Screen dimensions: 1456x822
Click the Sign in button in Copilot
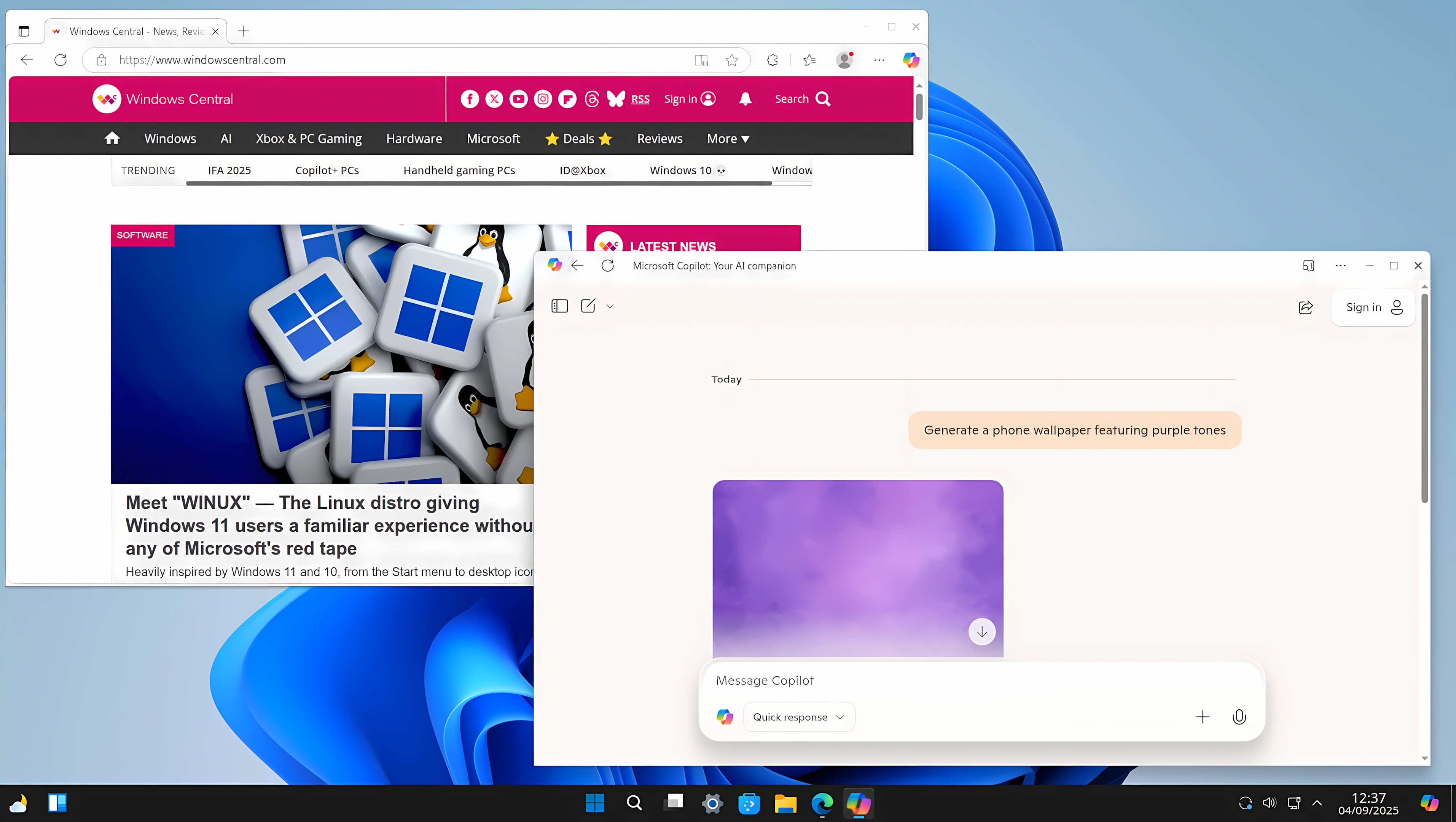1373,307
